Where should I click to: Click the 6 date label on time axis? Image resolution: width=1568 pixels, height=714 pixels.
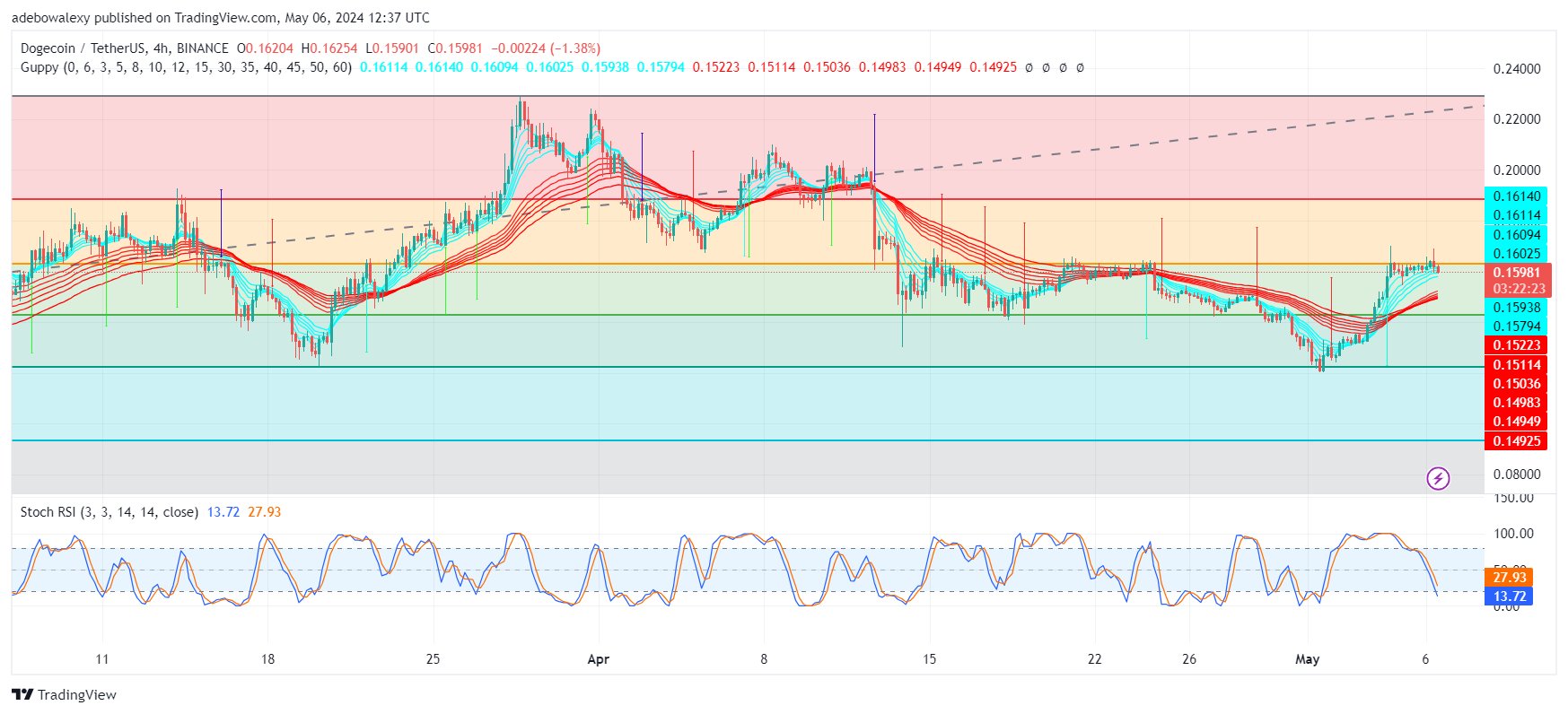coord(1425,659)
